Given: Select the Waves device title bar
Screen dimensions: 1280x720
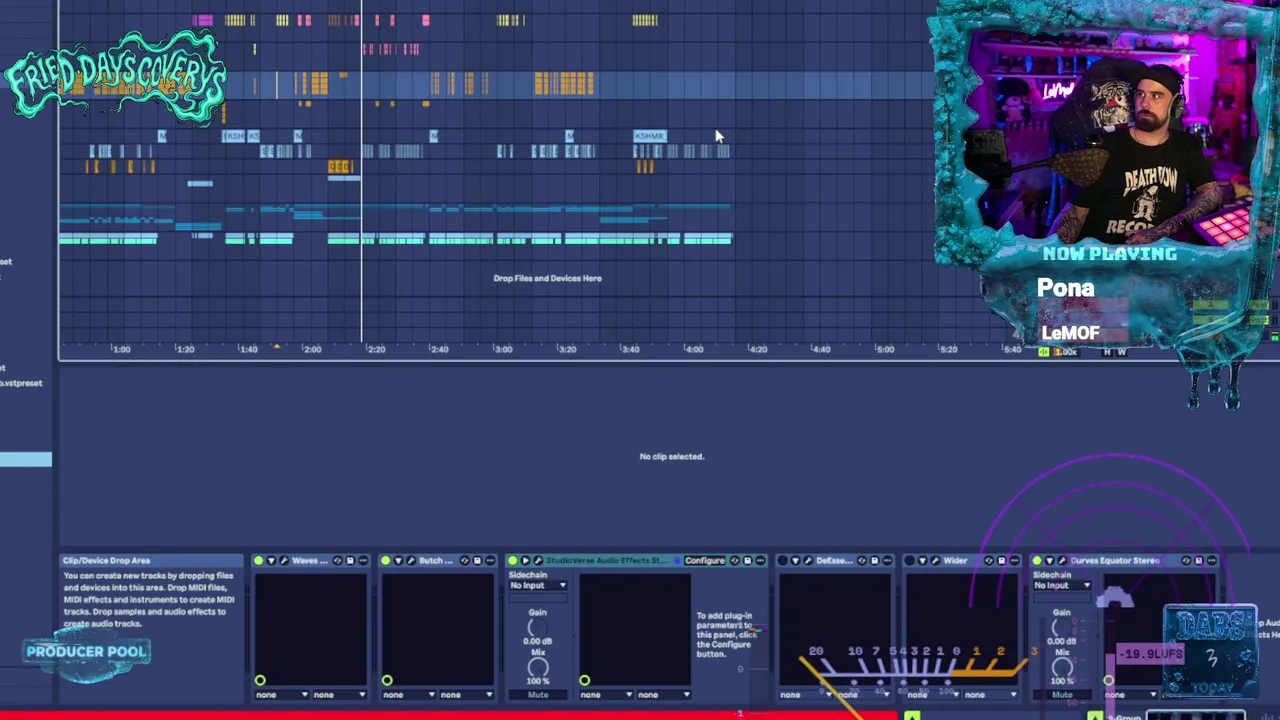Looking at the screenshot, I should 310,560.
